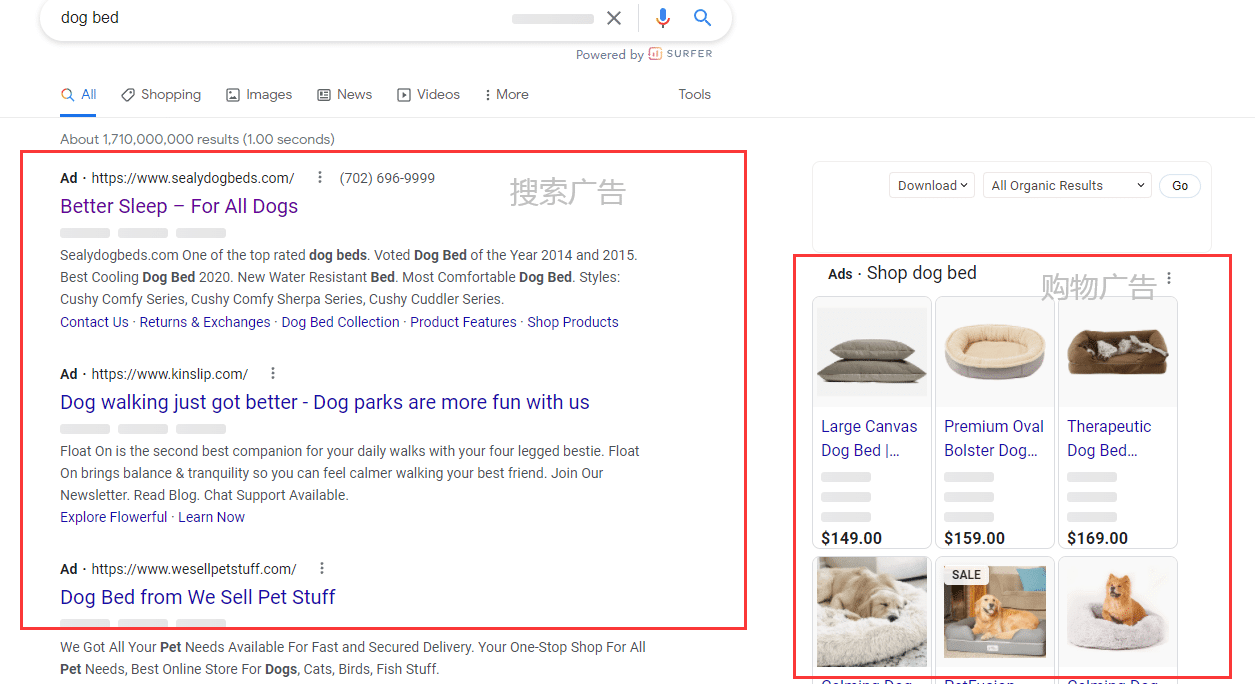
Task: Open the Premium Oval Bolster Dog product image
Action: point(995,352)
